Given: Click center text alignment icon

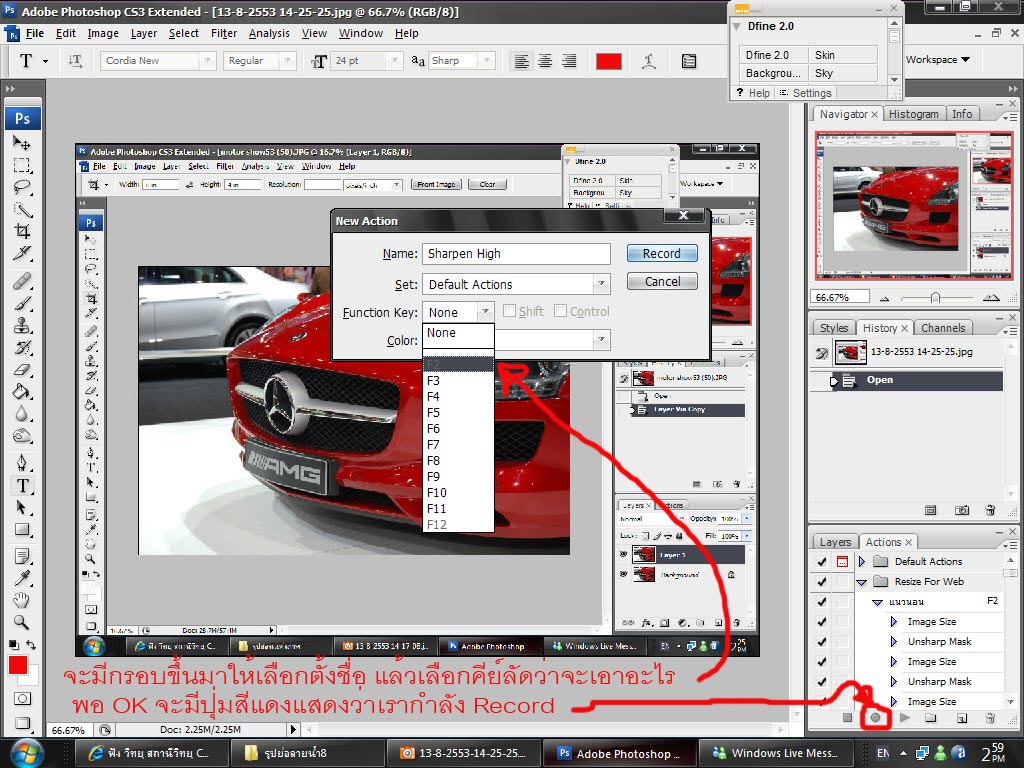Looking at the screenshot, I should point(545,61).
